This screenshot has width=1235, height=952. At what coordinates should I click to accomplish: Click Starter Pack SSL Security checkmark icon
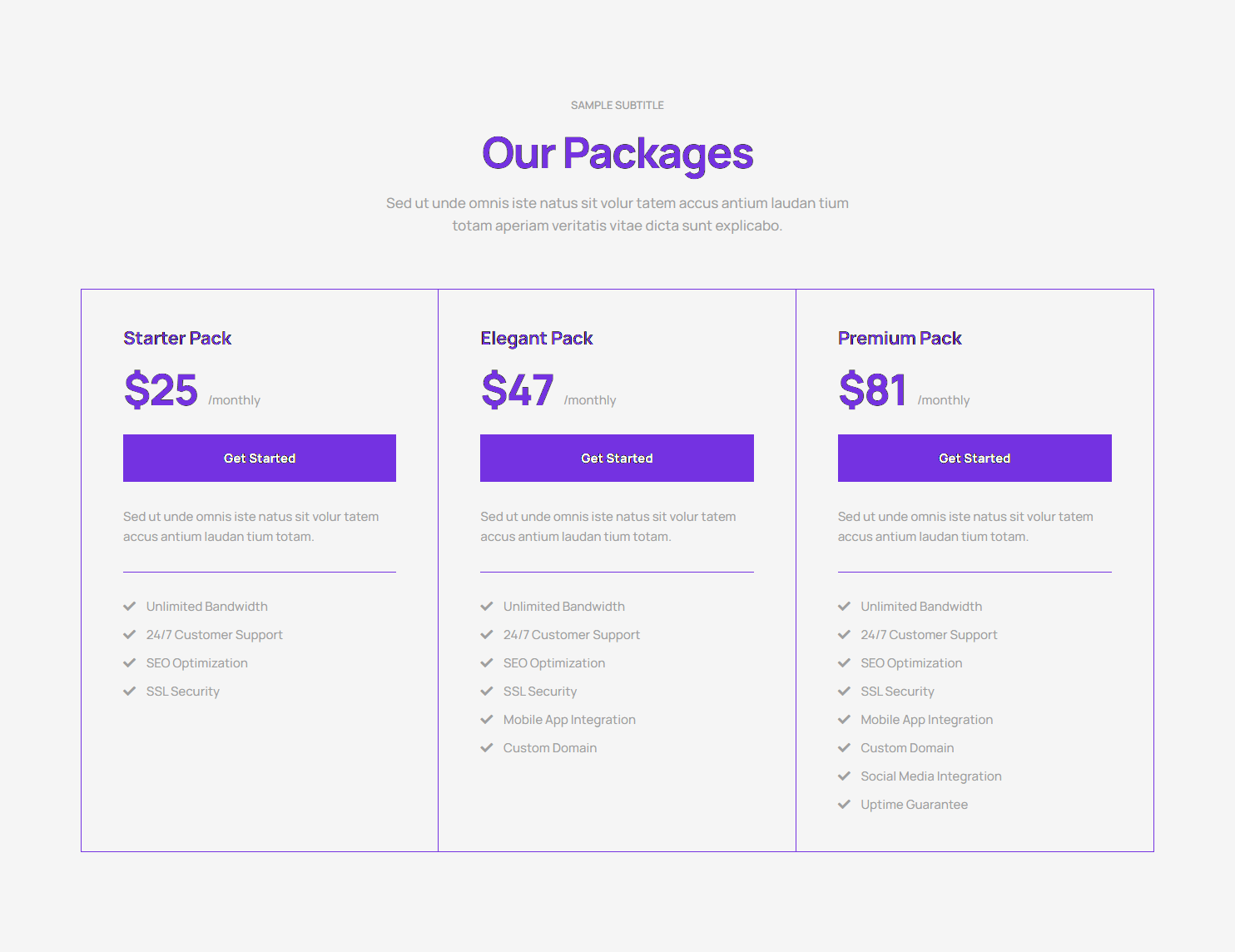coord(130,692)
